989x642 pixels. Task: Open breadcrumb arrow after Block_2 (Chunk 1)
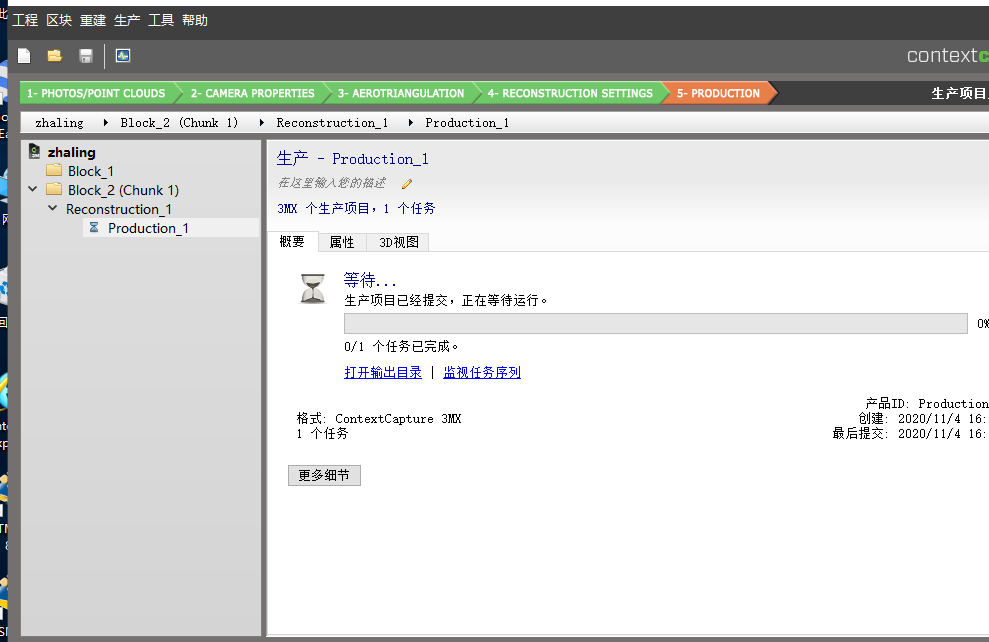(261, 122)
